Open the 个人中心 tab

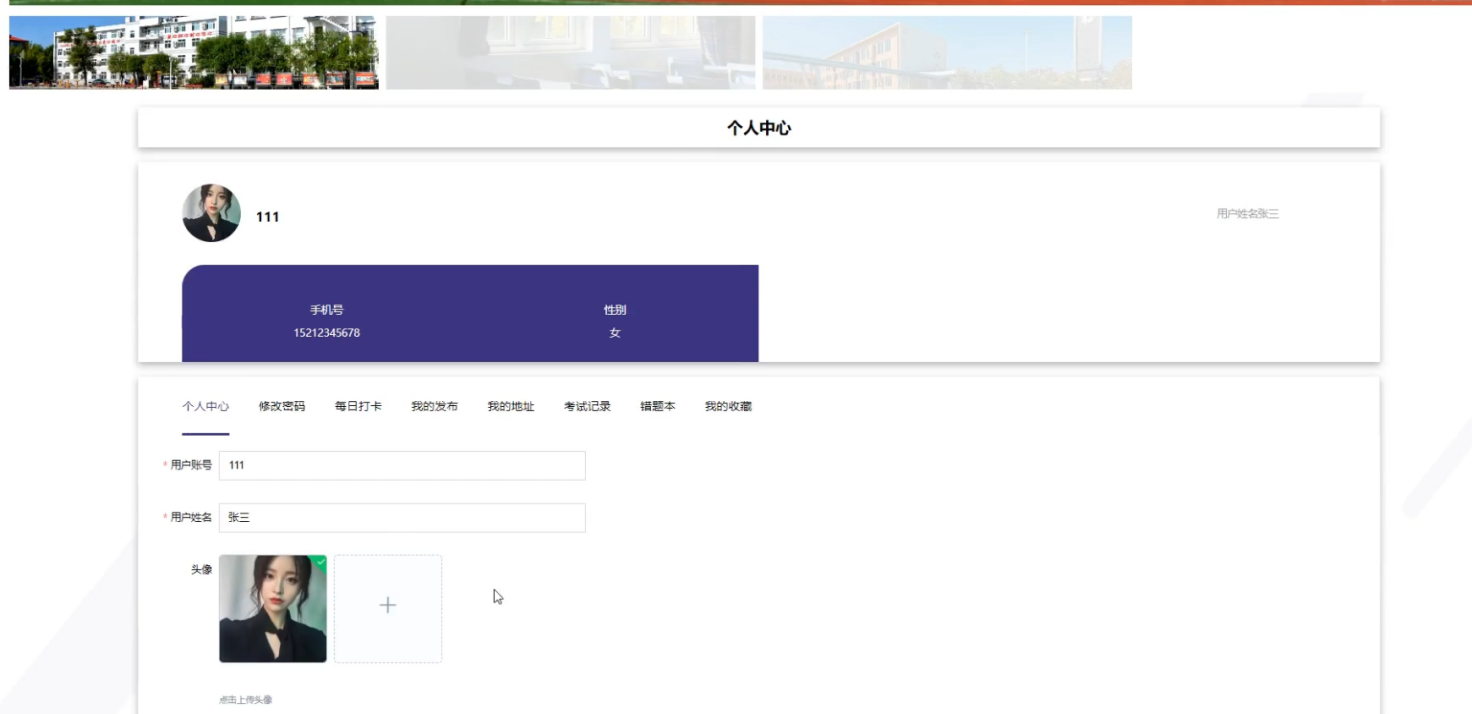(x=205, y=407)
